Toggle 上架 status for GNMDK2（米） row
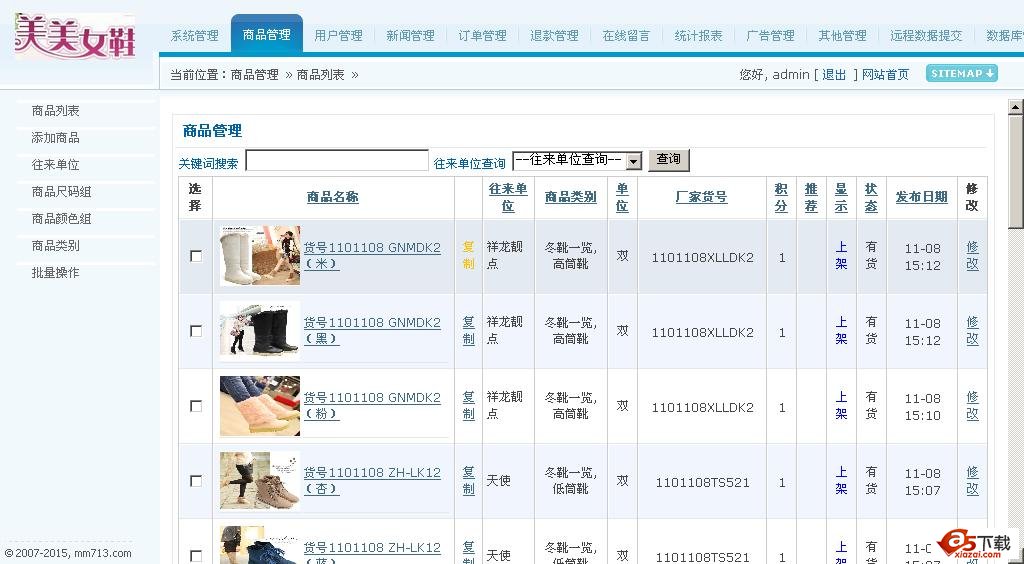This screenshot has height=564, width=1024. [841, 256]
